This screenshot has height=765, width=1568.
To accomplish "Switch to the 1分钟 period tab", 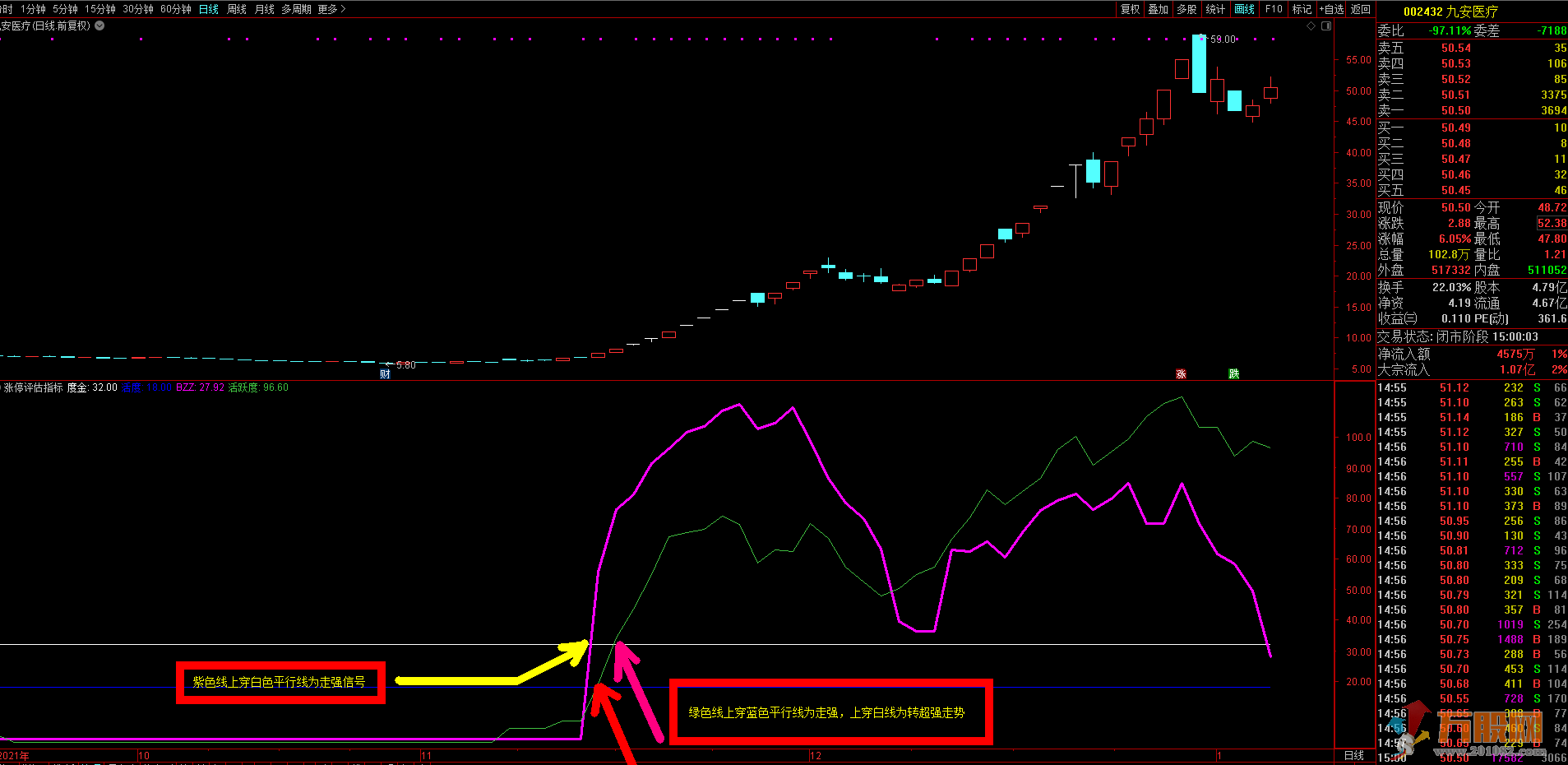I will pyautogui.click(x=33, y=9).
